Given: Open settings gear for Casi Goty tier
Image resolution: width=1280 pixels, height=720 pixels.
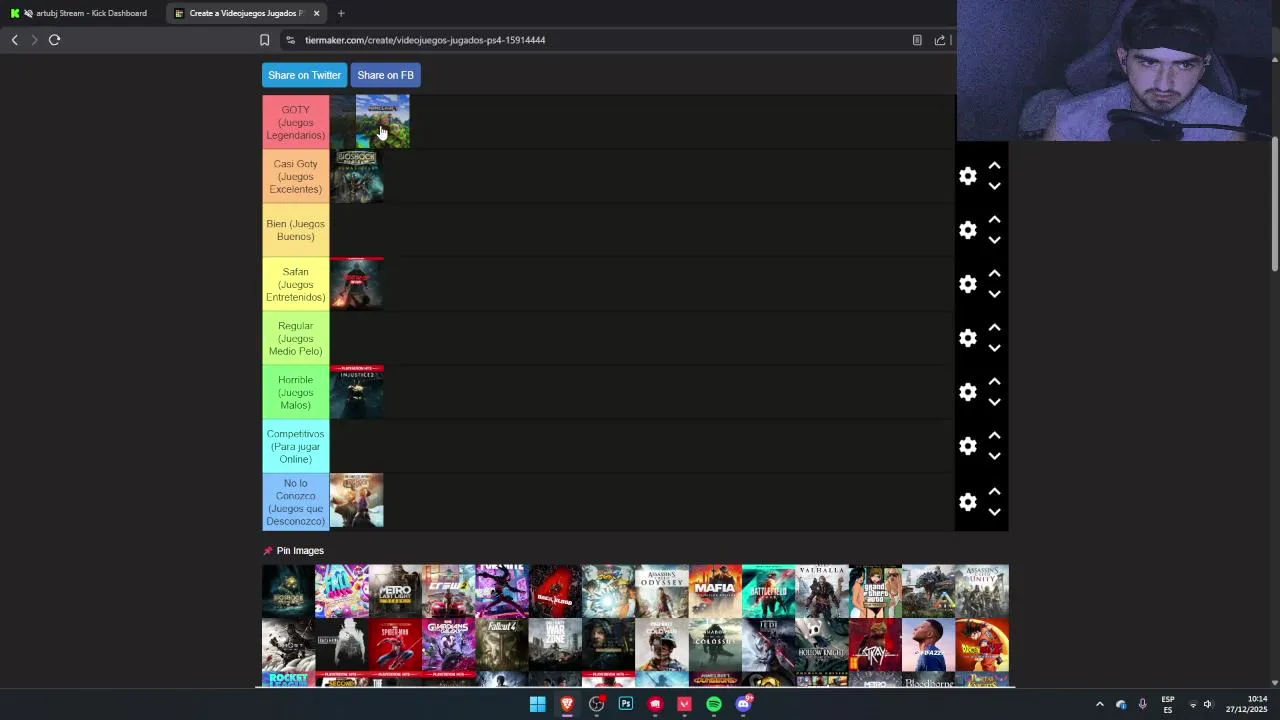Looking at the screenshot, I should click(x=968, y=176).
